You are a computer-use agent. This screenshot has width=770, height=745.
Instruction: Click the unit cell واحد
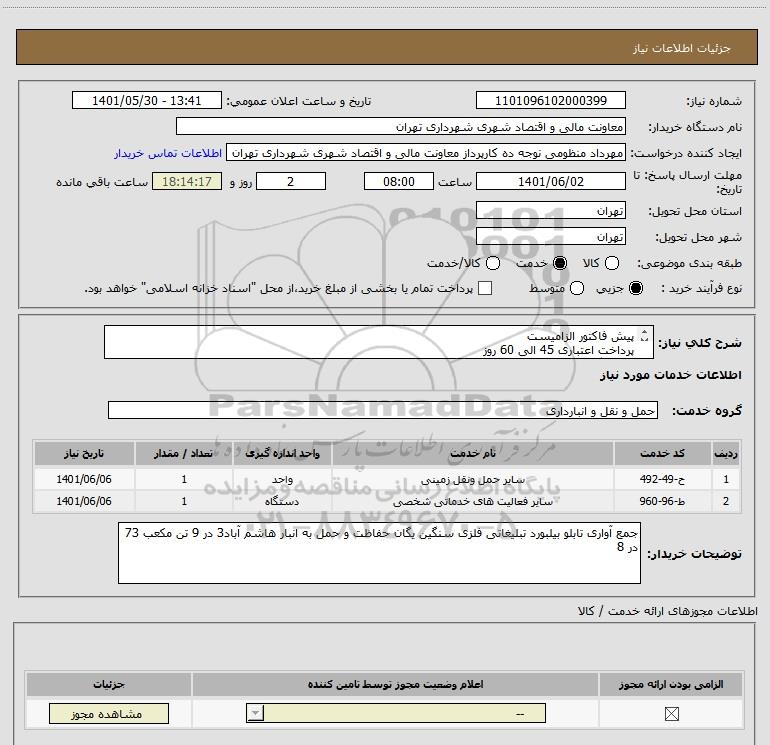coord(282,479)
